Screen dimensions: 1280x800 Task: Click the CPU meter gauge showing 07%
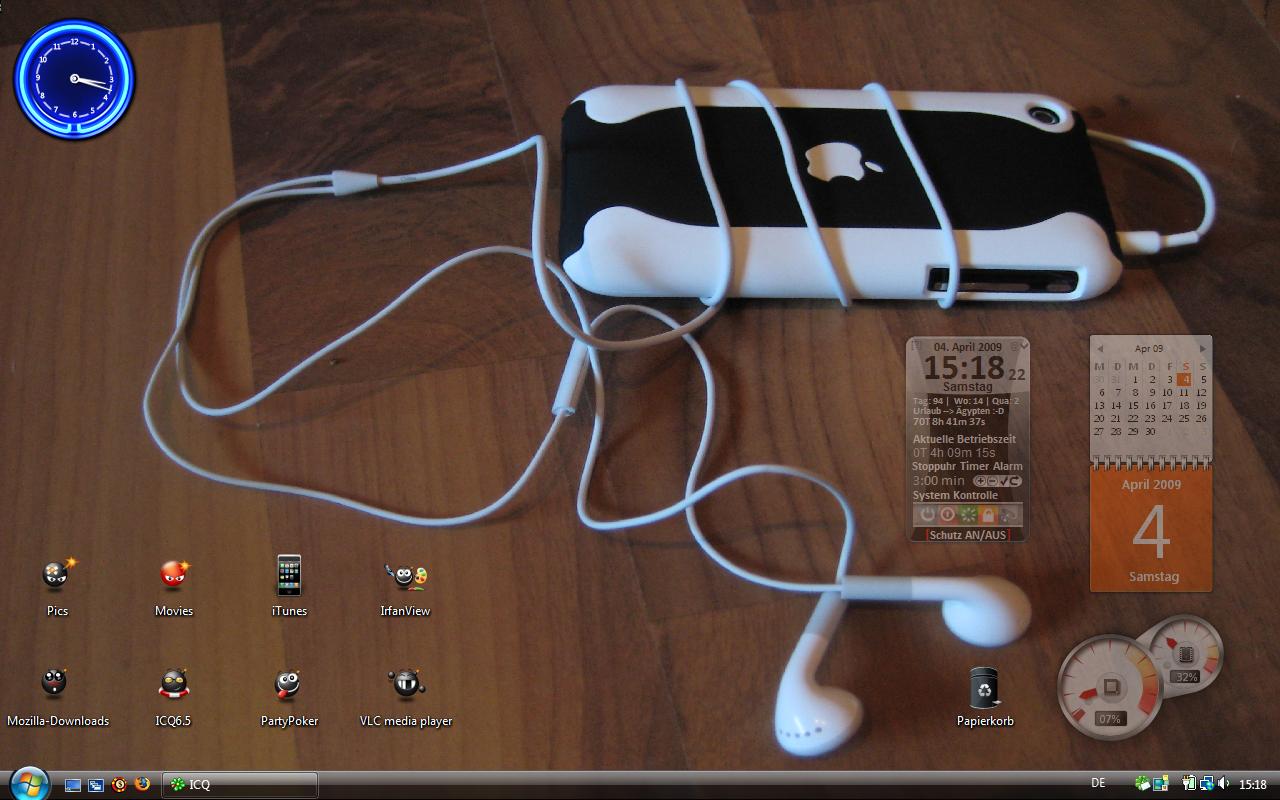point(1109,687)
